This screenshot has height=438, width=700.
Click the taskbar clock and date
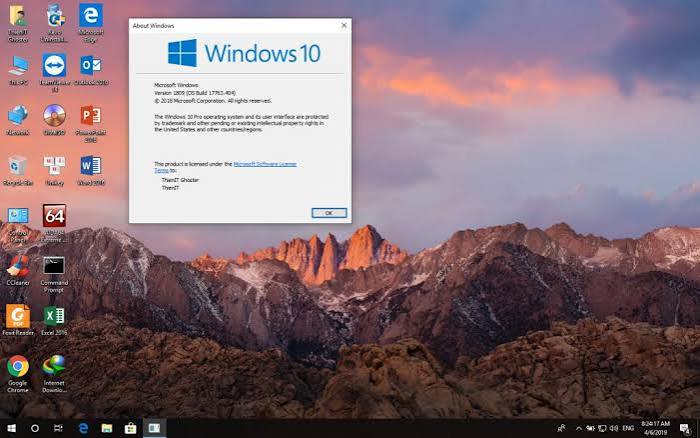[x=655, y=428]
